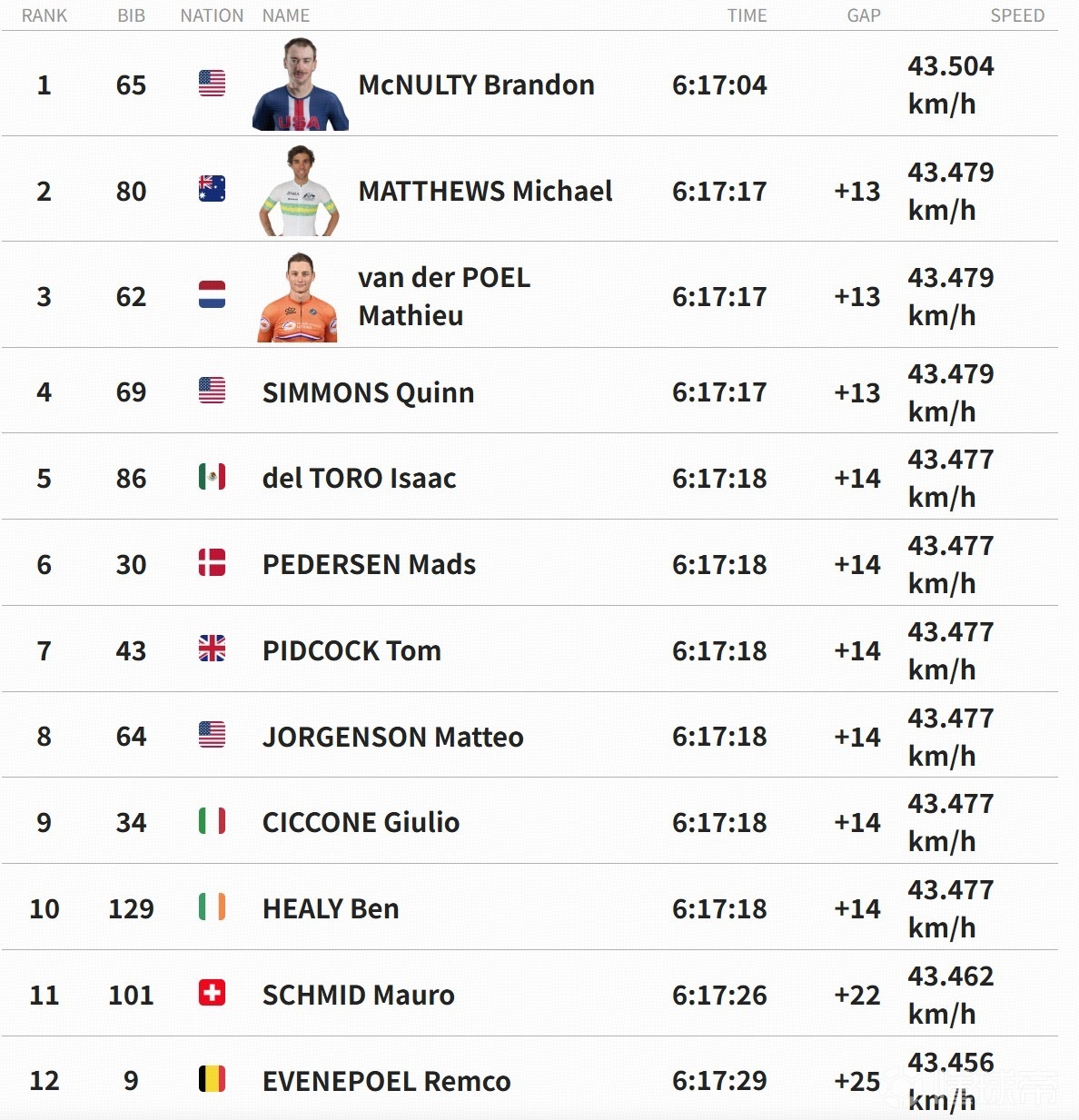Sort results by the SPEED column header

point(1017,15)
